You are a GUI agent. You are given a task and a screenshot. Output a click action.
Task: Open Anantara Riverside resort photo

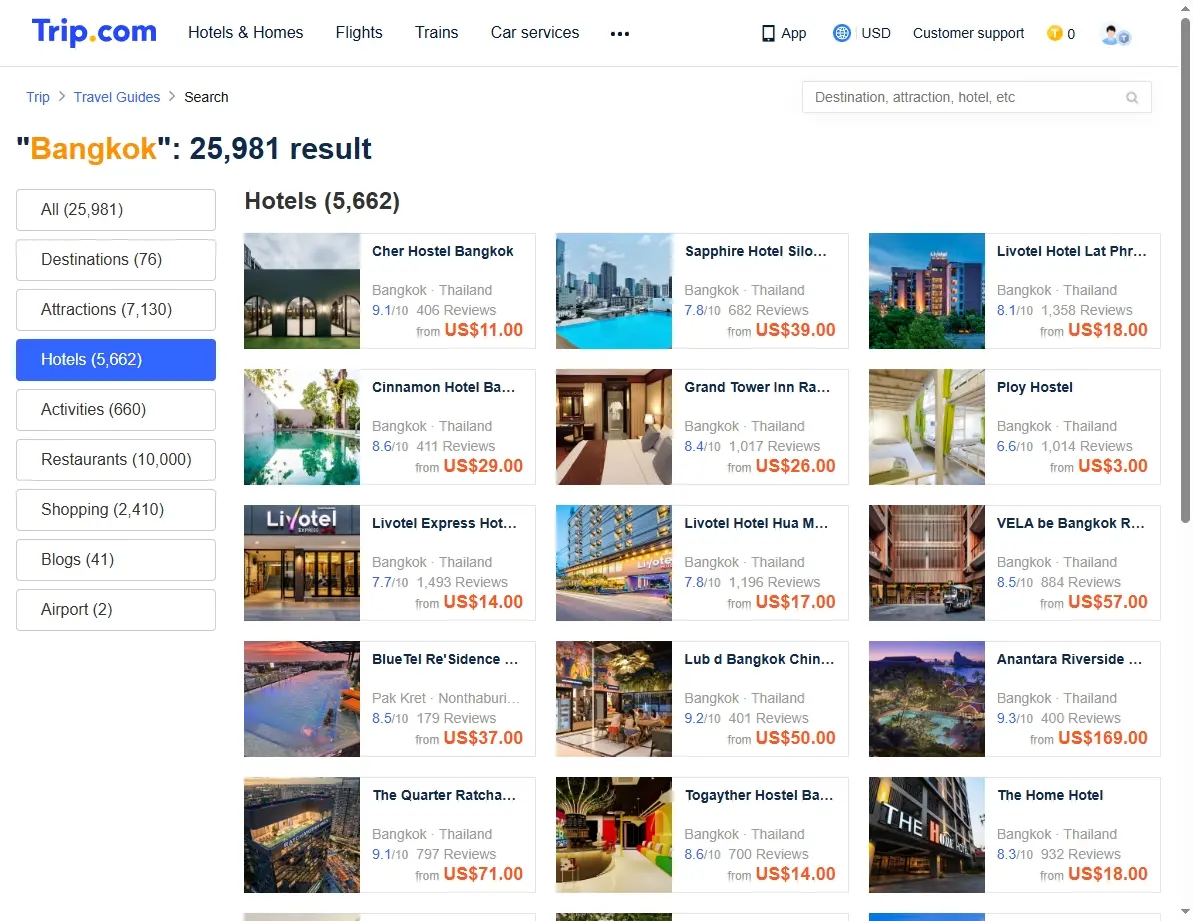[927, 700]
